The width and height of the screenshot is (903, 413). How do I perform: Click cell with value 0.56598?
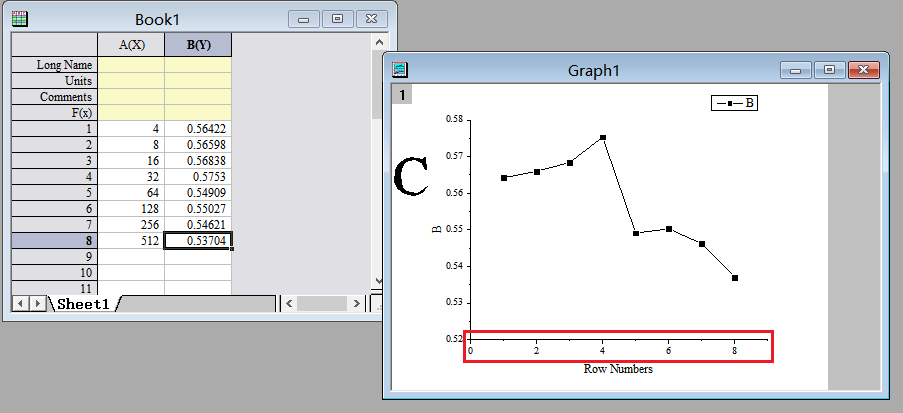(198, 145)
